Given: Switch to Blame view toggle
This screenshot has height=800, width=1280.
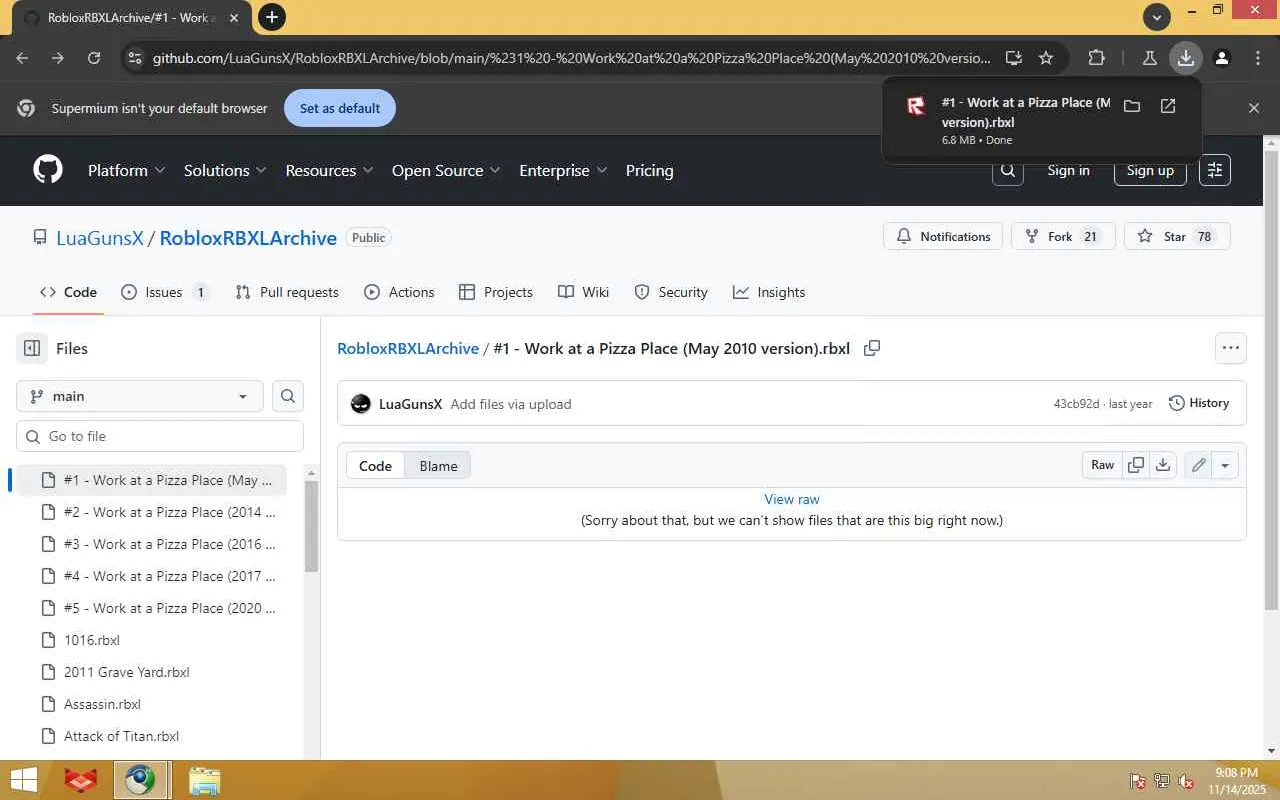Looking at the screenshot, I should (438, 466).
